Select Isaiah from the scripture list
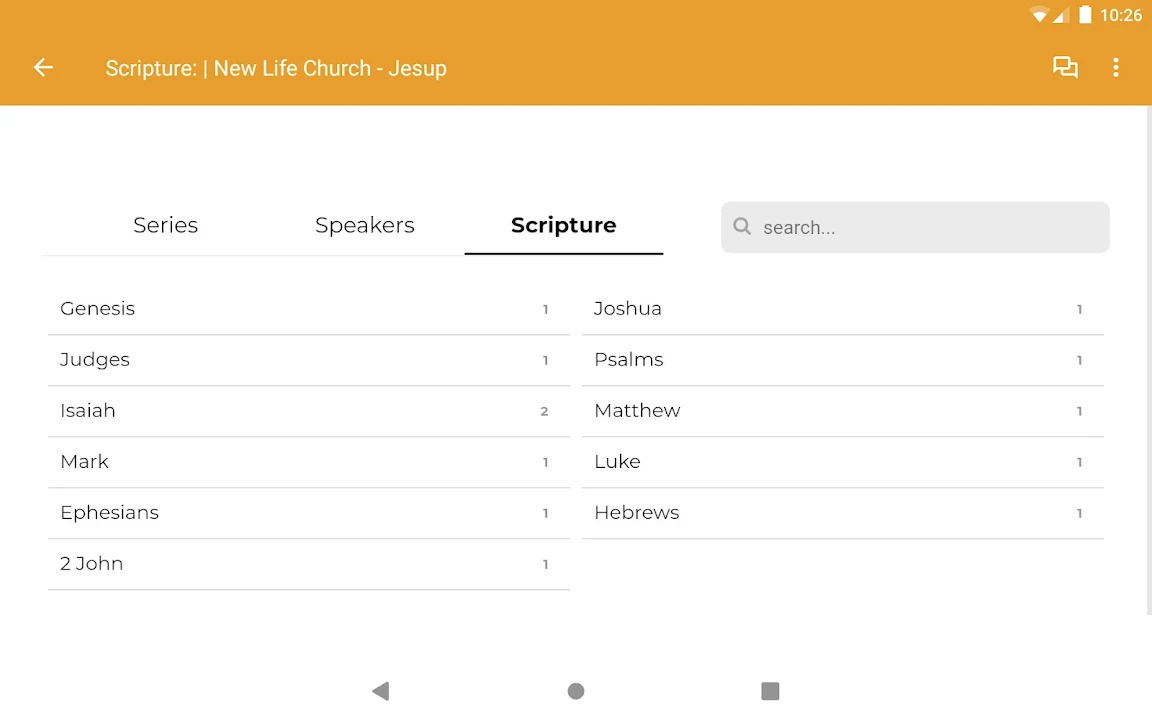1152x720 pixels. (308, 411)
